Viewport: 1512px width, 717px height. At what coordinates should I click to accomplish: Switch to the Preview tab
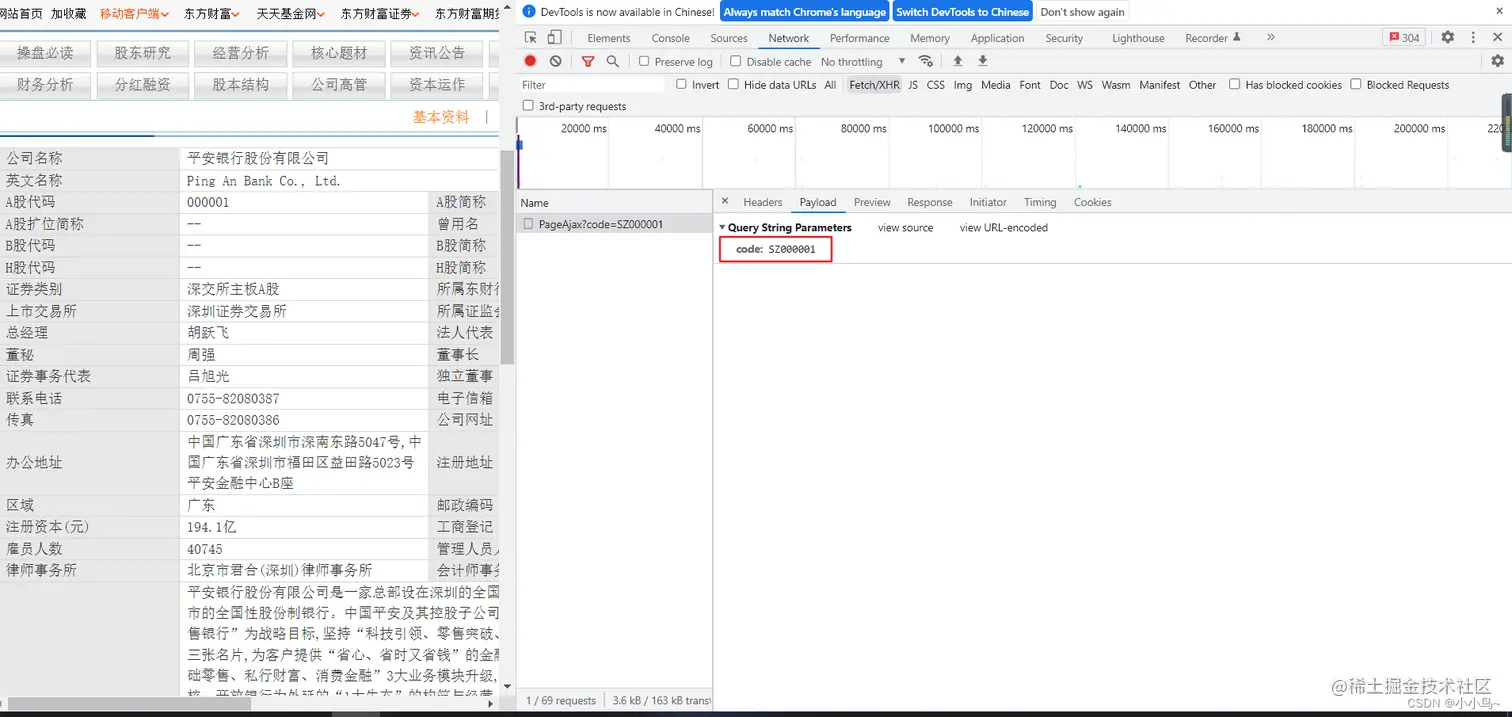tap(872, 202)
